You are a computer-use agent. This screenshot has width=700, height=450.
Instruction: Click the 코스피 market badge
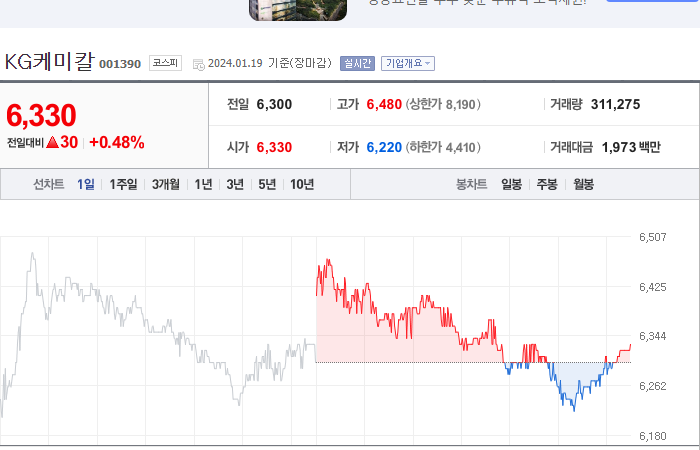click(165, 63)
